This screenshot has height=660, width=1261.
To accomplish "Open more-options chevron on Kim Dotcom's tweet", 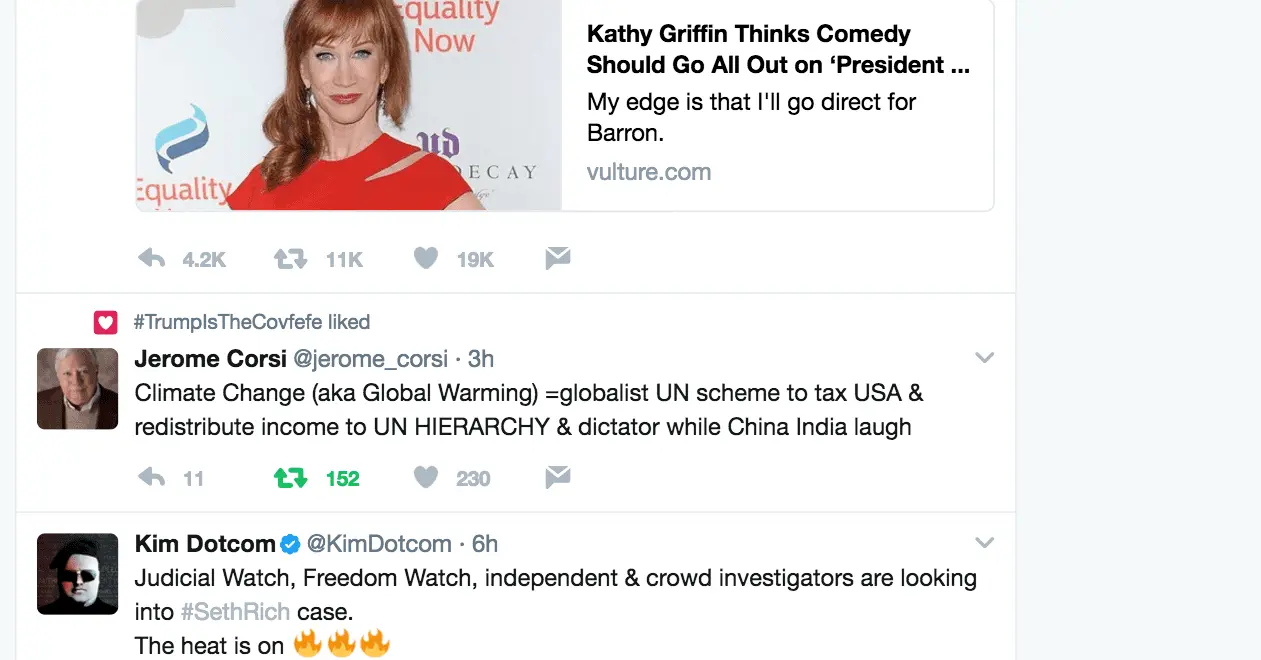I will [x=984, y=542].
